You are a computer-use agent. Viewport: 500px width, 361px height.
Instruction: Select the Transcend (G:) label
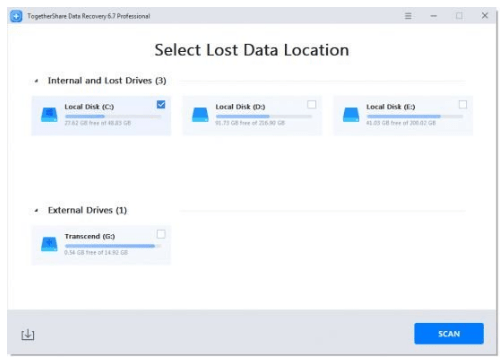(90, 236)
